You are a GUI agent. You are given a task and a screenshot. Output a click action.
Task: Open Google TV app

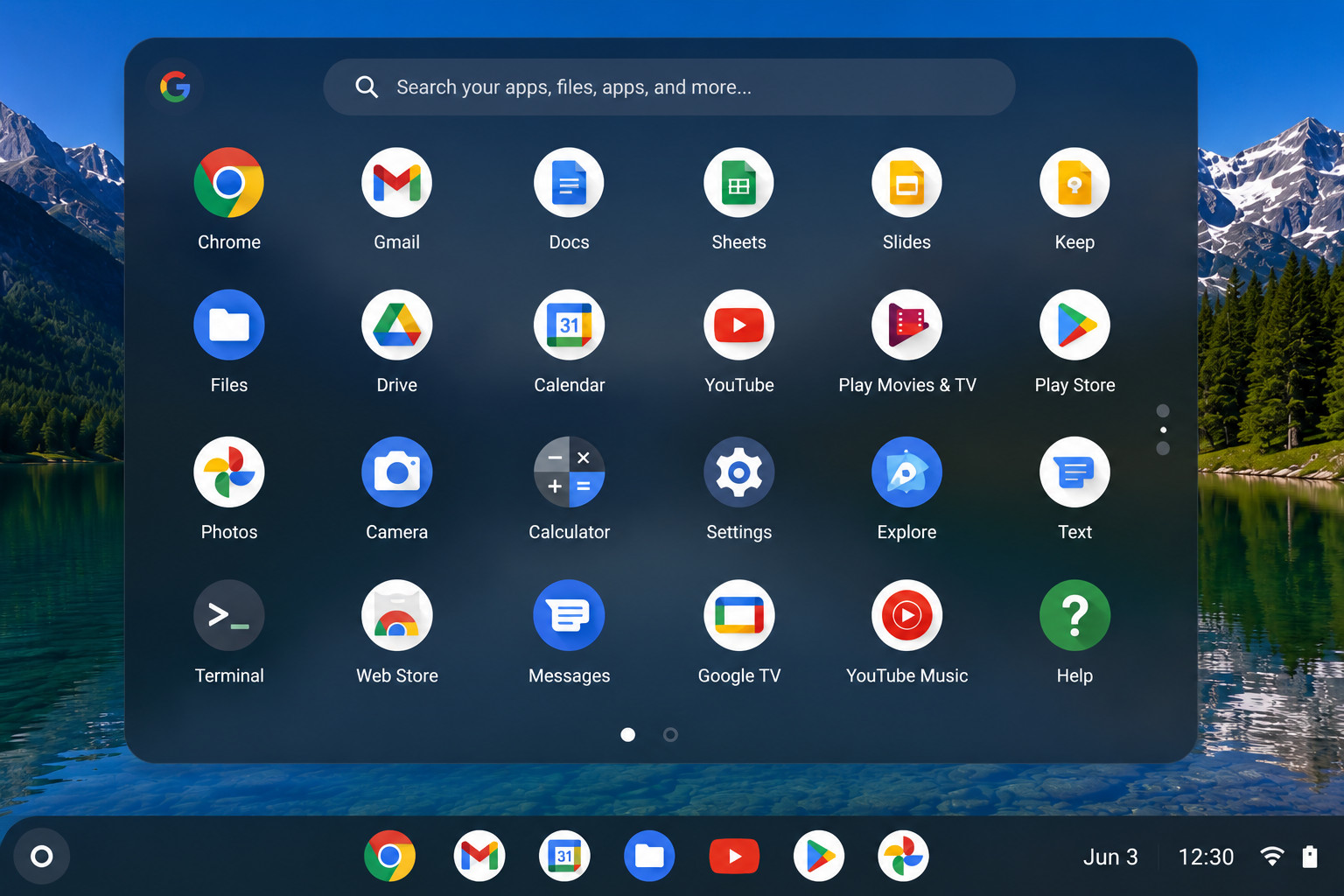pyautogui.click(x=738, y=615)
